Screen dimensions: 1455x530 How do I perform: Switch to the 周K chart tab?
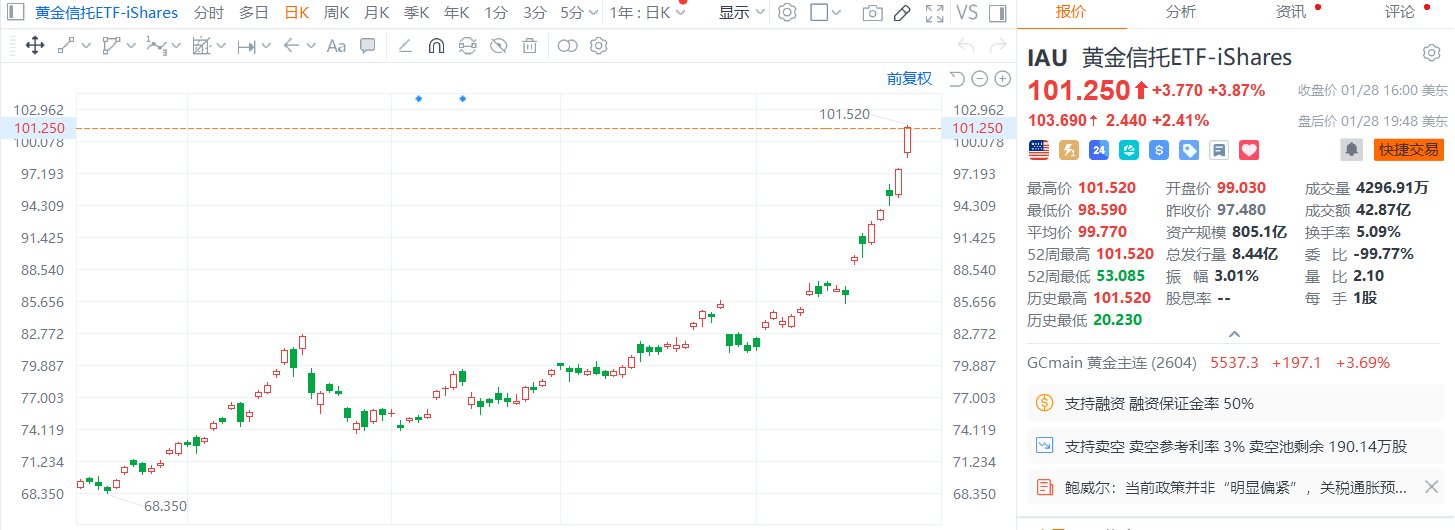click(x=336, y=13)
